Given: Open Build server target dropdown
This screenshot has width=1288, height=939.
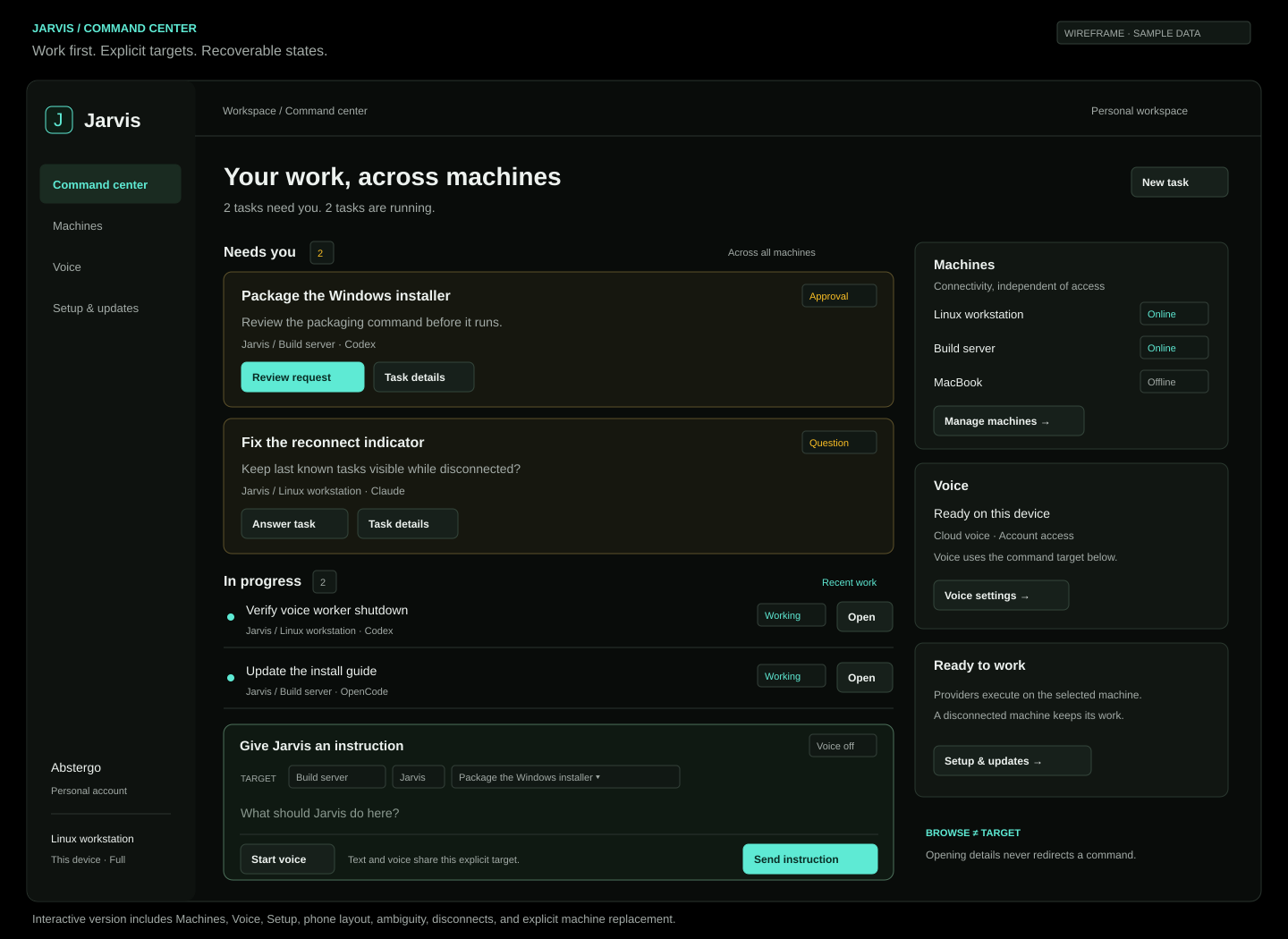Looking at the screenshot, I should coord(336,776).
